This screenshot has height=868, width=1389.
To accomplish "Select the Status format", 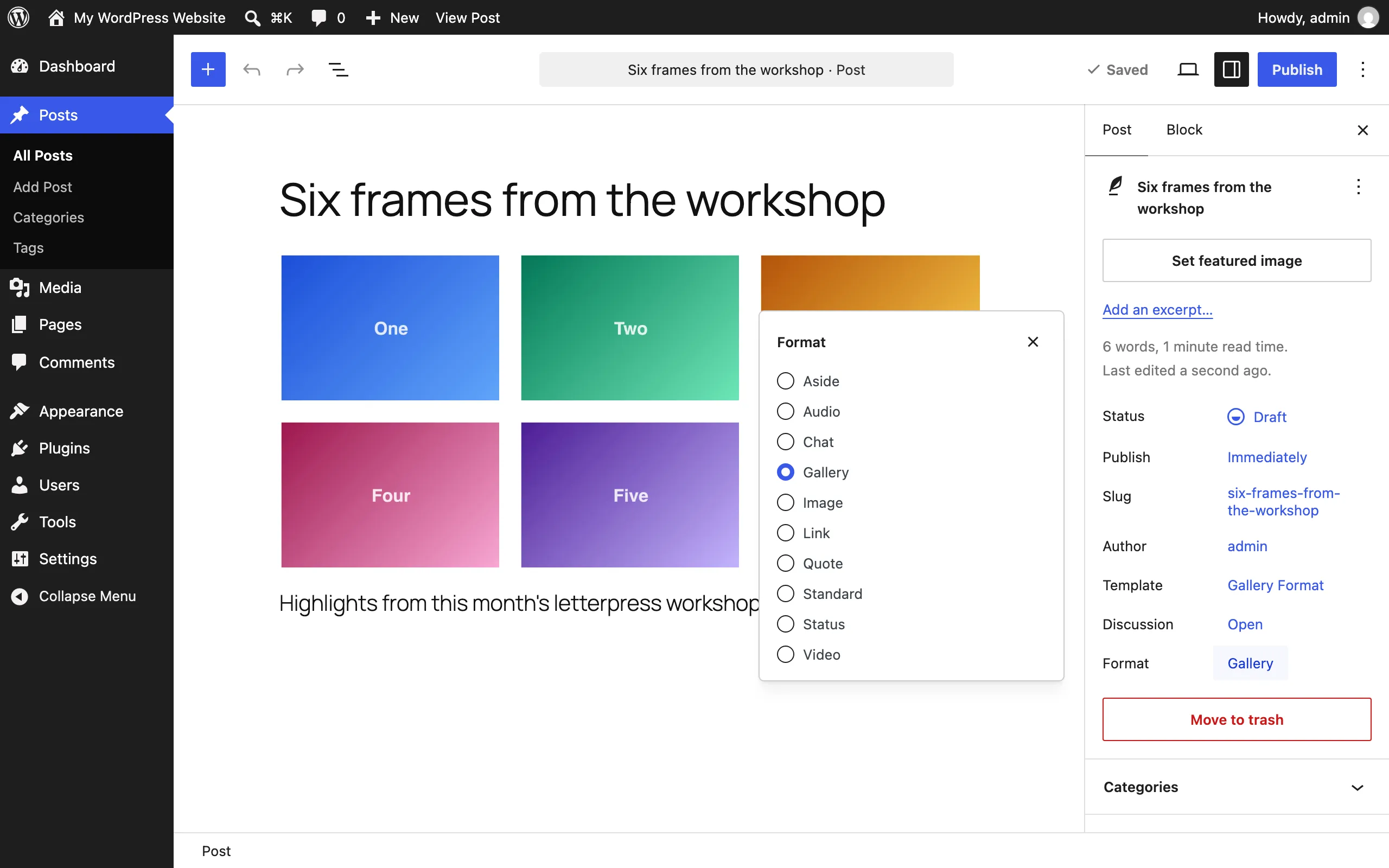I will [785, 624].
